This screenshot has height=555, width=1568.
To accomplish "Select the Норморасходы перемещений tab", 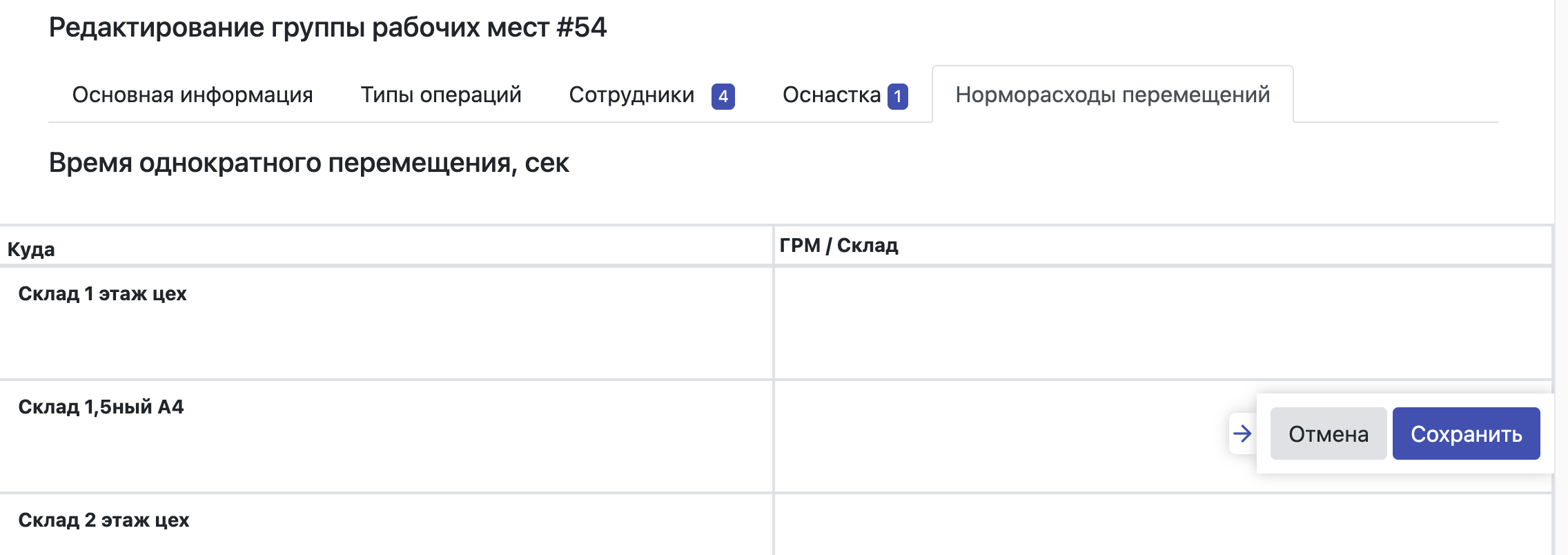I will click(x=1113, y=95).
